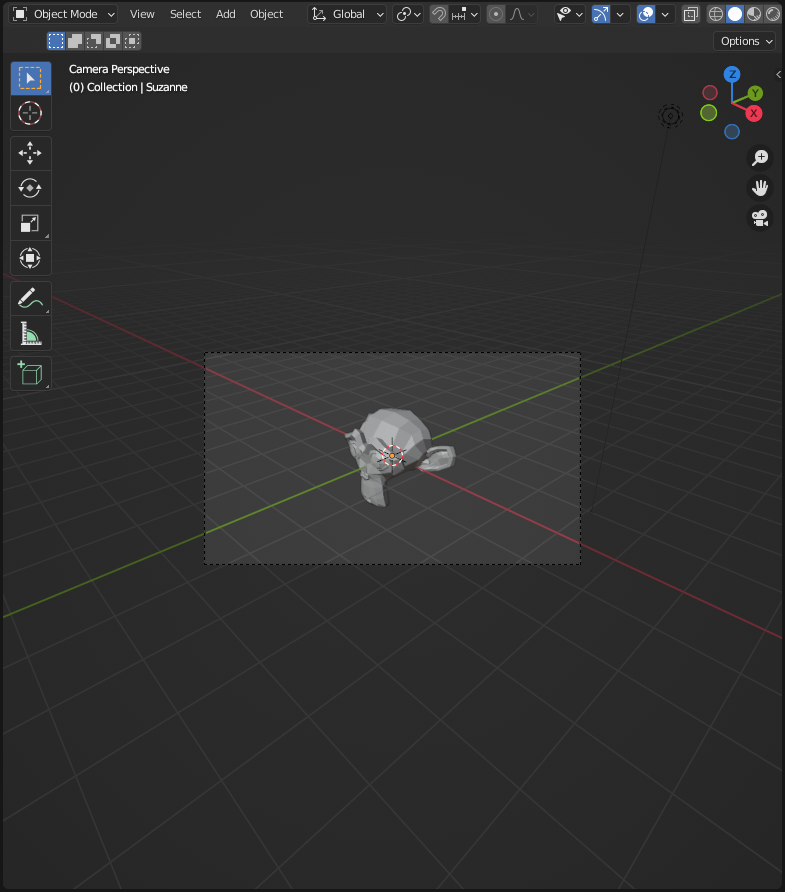Choose the Move tool

(31, 154)
